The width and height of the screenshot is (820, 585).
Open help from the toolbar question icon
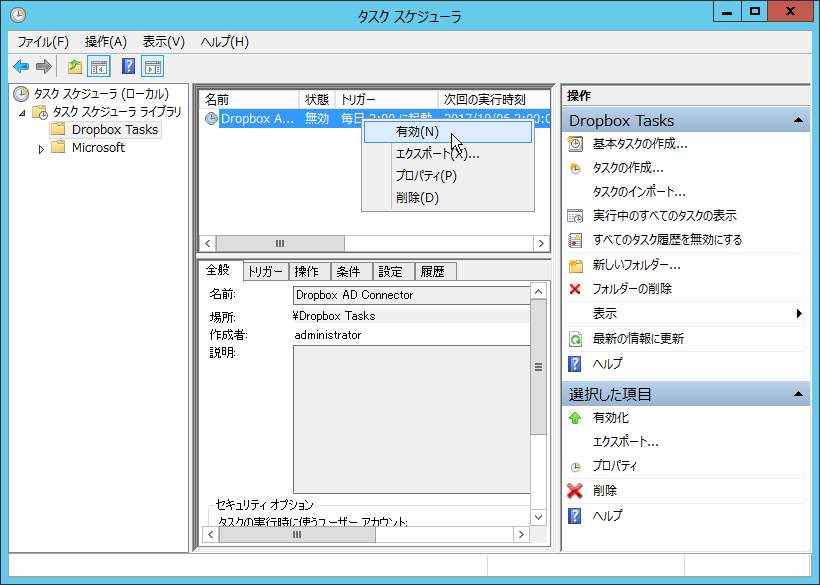point(128,66)
